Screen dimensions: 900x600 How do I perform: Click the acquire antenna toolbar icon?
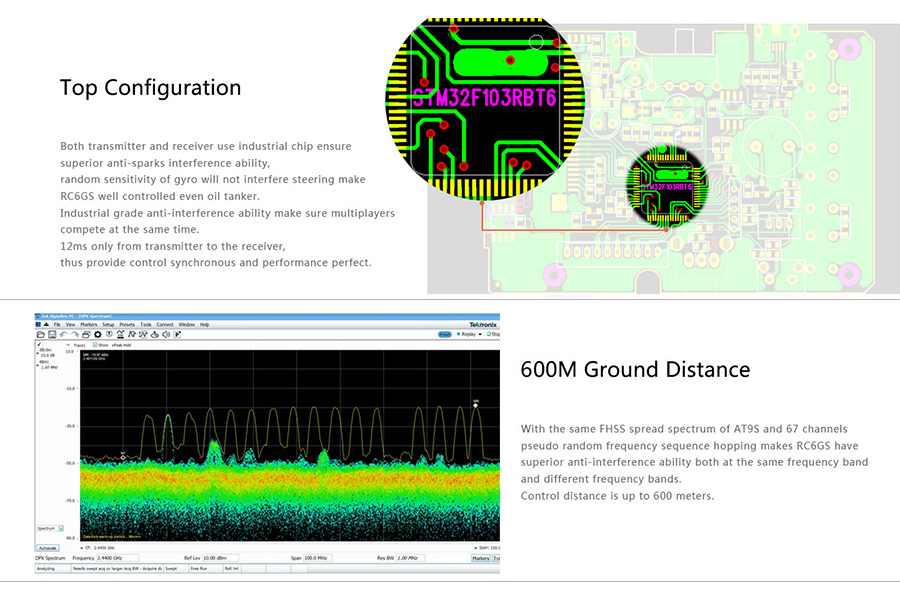(x=121, y=335)
